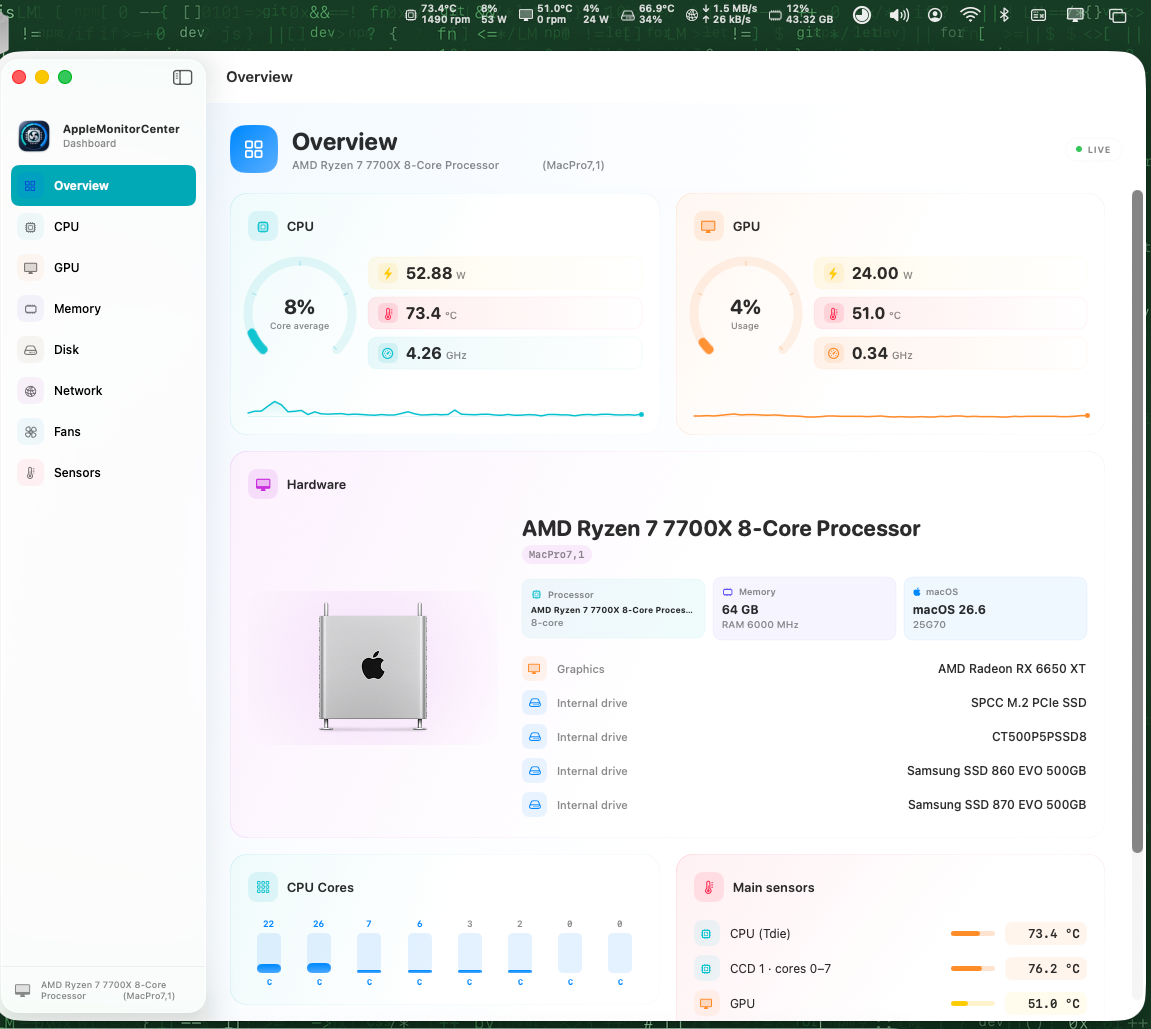Open the Fans sidebar section
Viewport: 1151px width, 1029px height.
(104, 432)
